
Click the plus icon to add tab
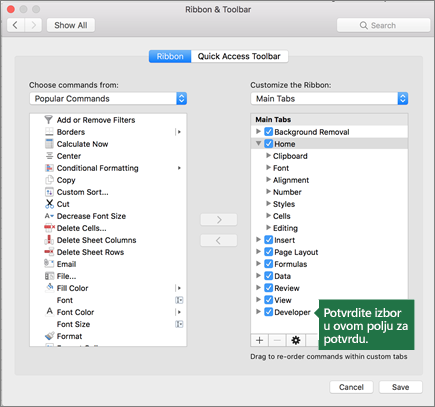click(x=259, y=340)
